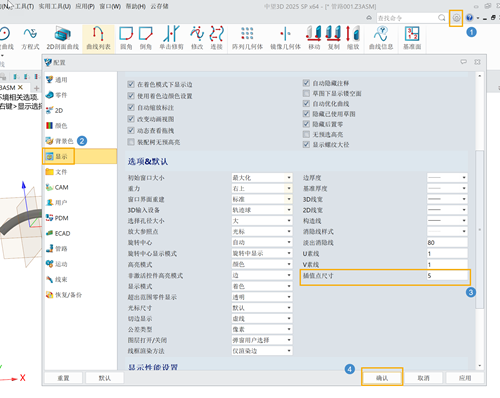Toggle 显示螺纹大径 checkbox

click(306, 145)
